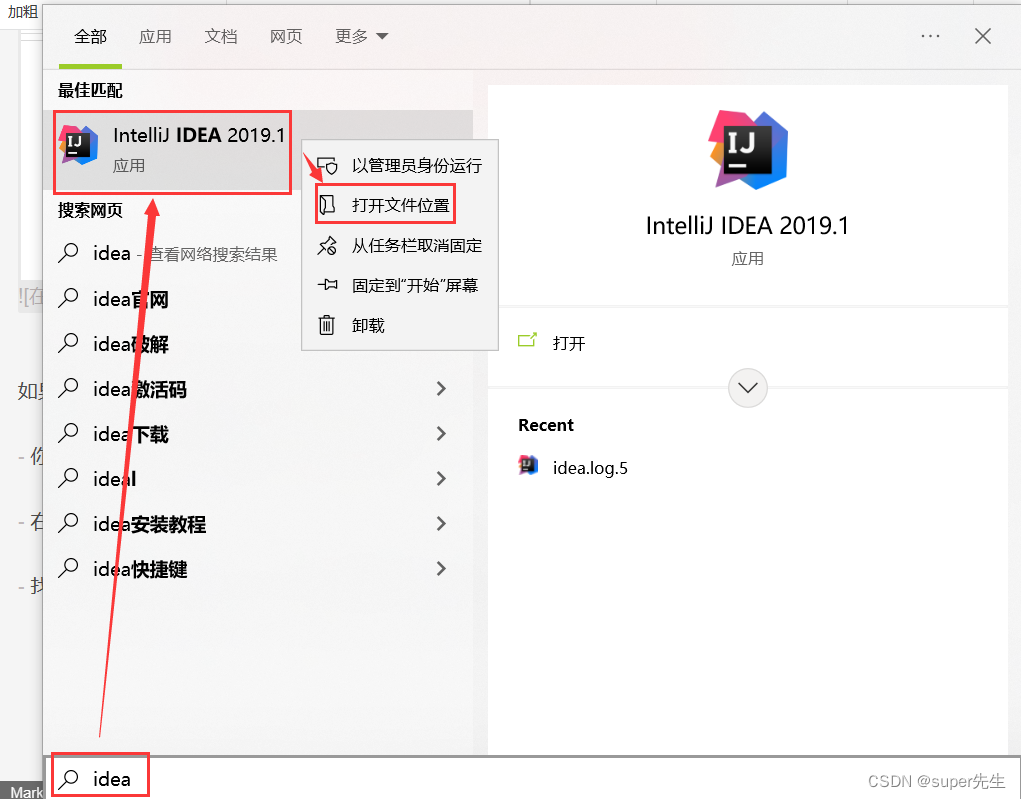Expand the idea安装教程 suggestion chevron

pyautogui.click(x=441, y=524)
